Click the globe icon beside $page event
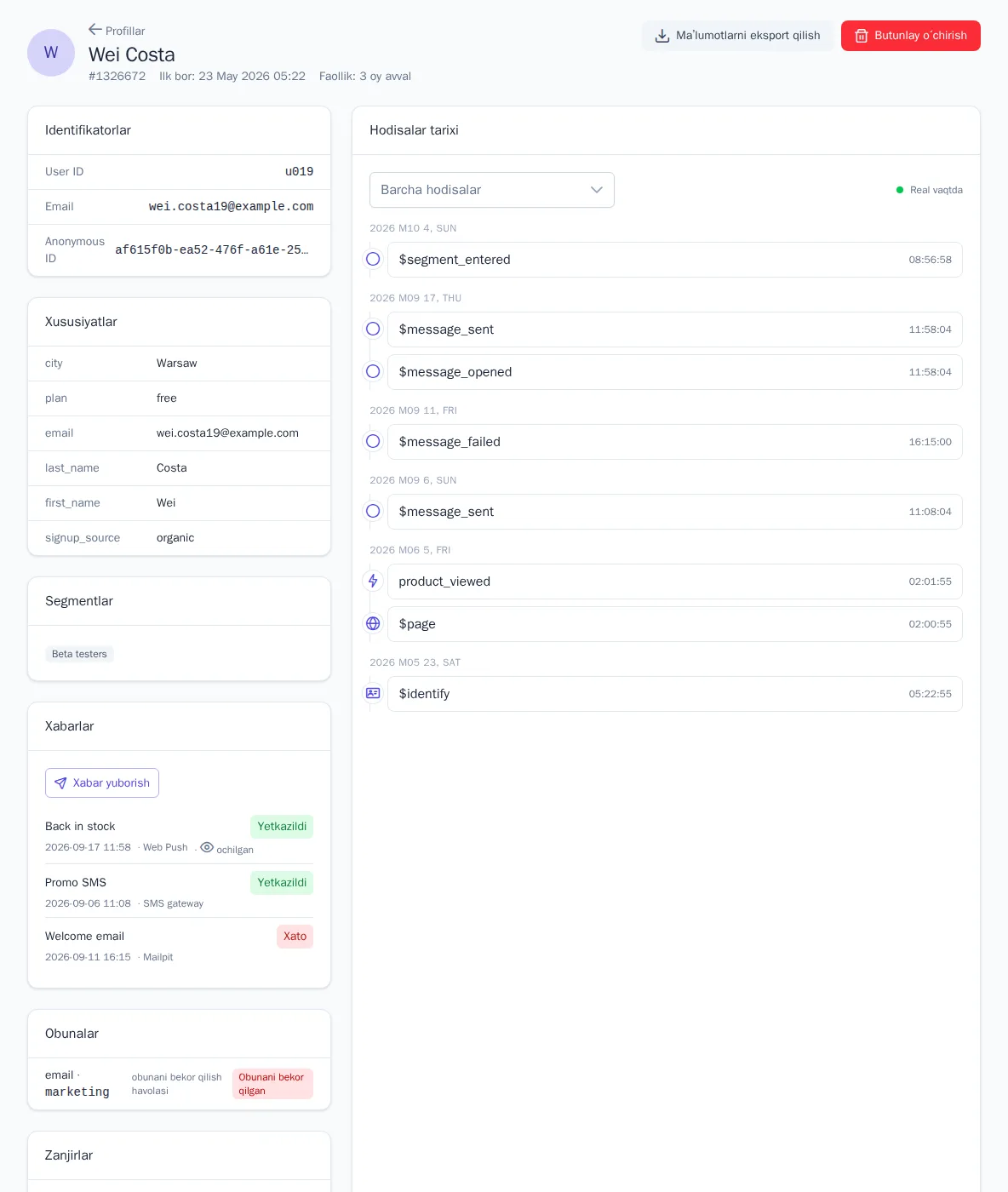This screenshot has height=1192, width=1008. coord(373,623)
